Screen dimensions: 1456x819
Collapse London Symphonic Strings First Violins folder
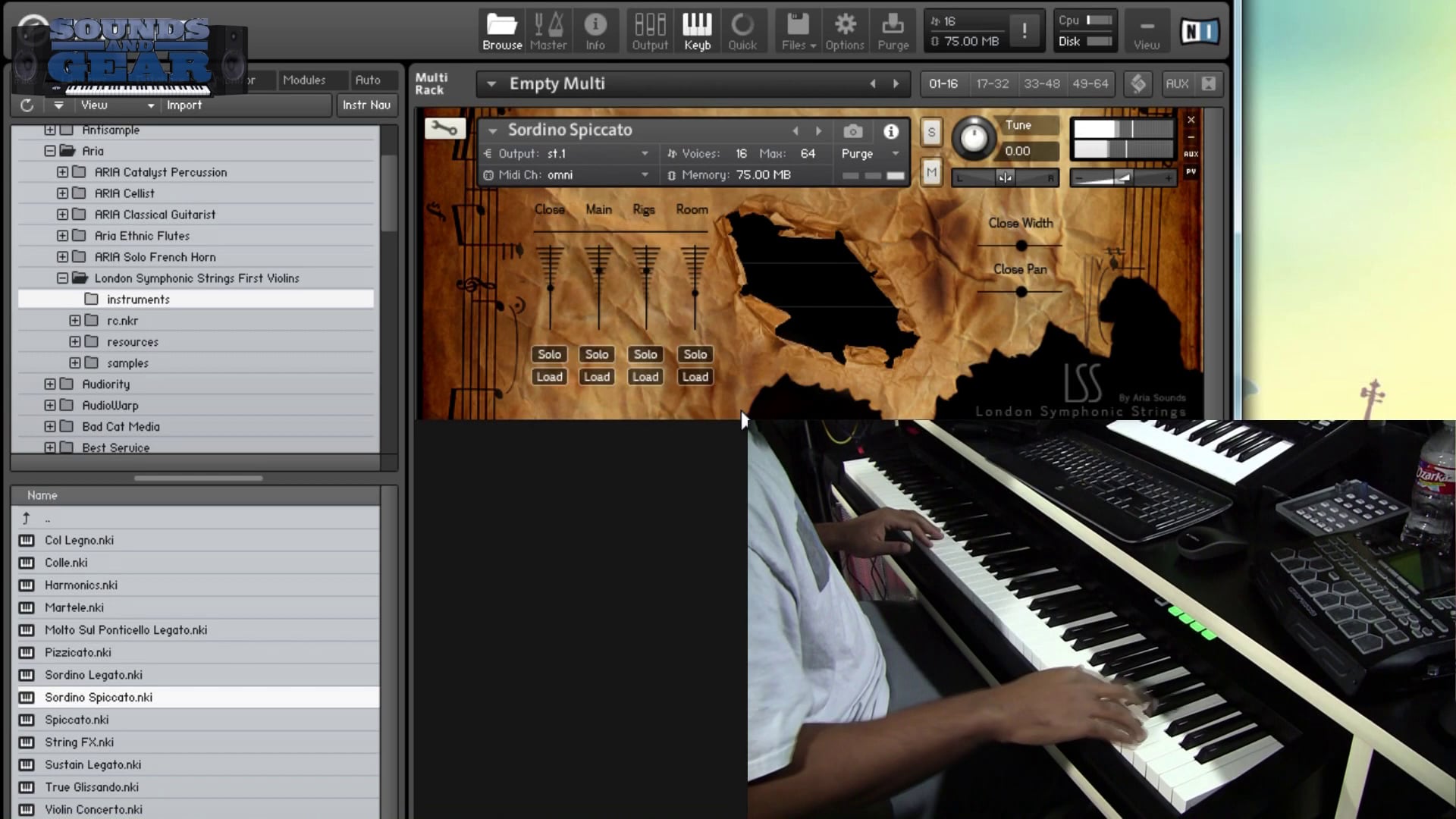[62, 278]
